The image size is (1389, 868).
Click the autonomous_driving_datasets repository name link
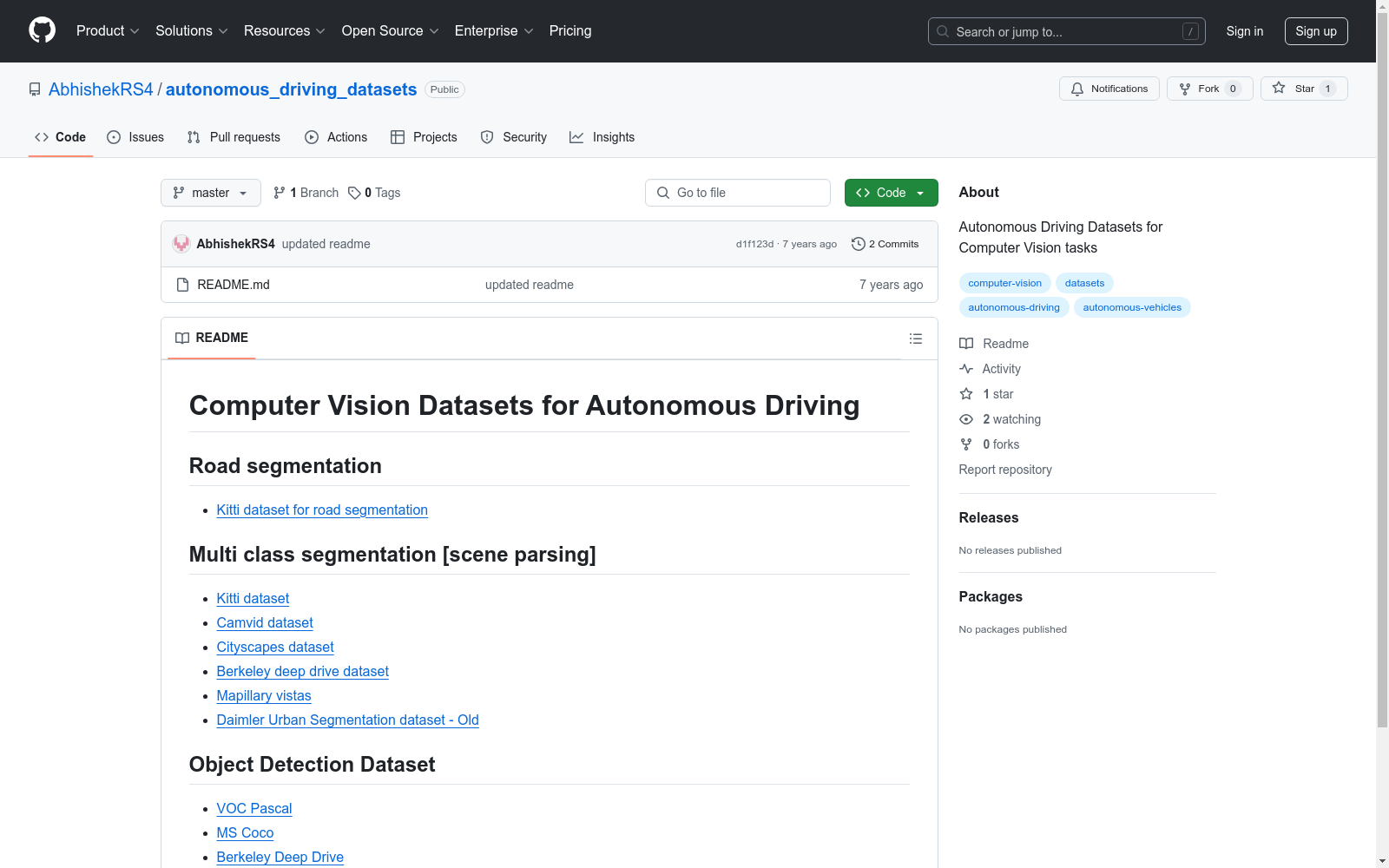tap(292, 89)
